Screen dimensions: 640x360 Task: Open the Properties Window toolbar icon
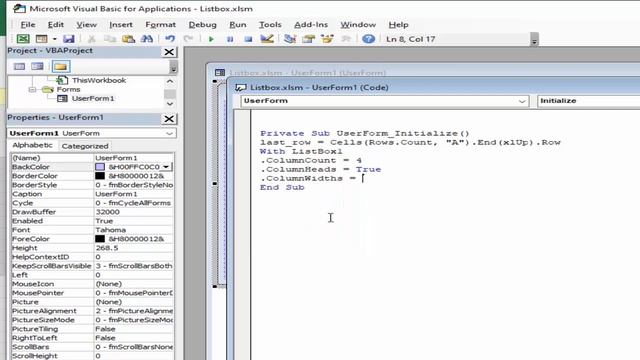(309, 39)
